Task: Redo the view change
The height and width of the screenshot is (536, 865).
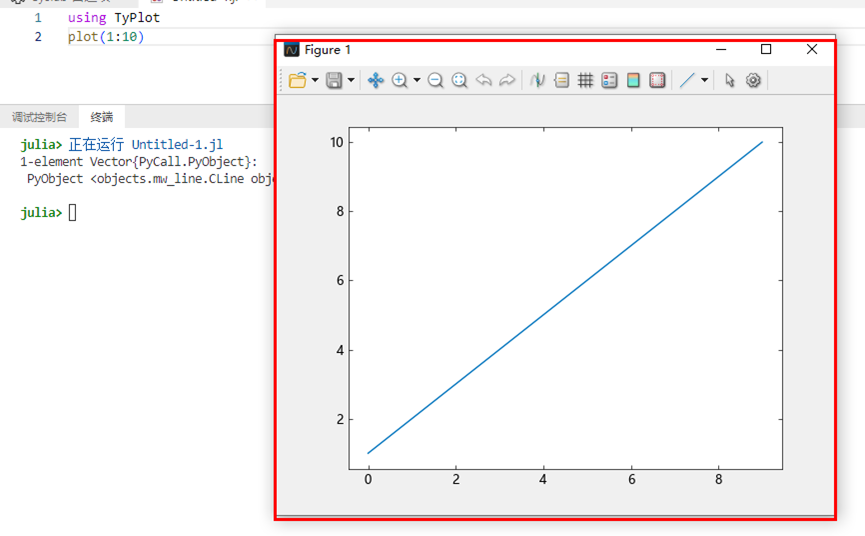Action: pos(507,81)
